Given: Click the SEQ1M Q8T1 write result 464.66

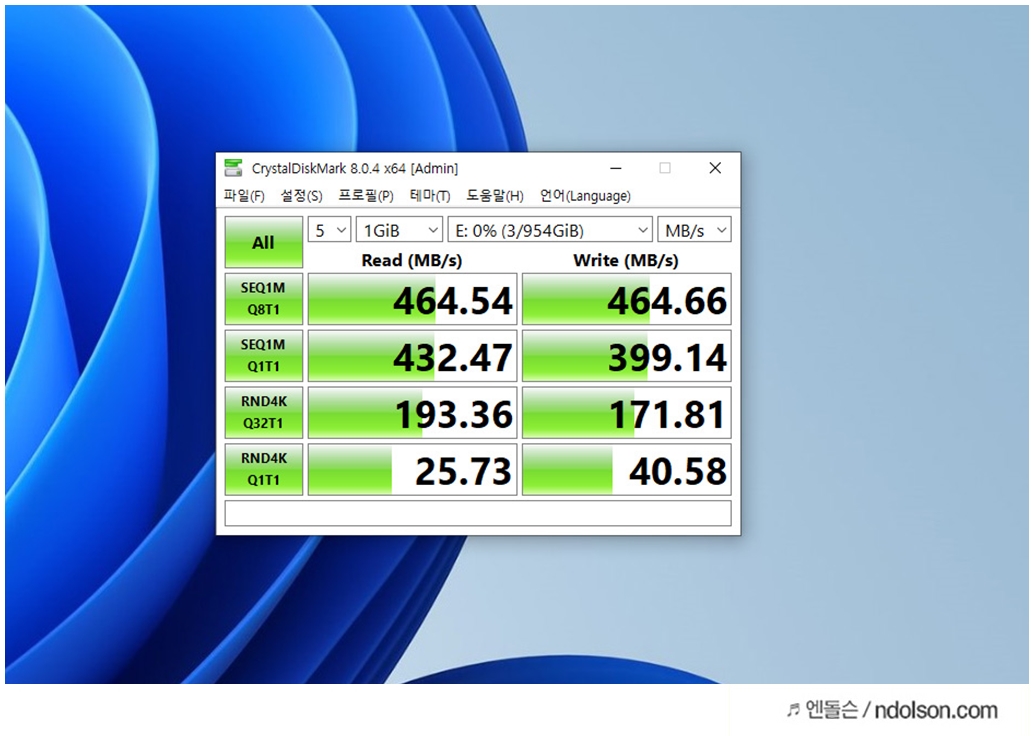Looking at the screenshot, I should click(x=626, y=299).
